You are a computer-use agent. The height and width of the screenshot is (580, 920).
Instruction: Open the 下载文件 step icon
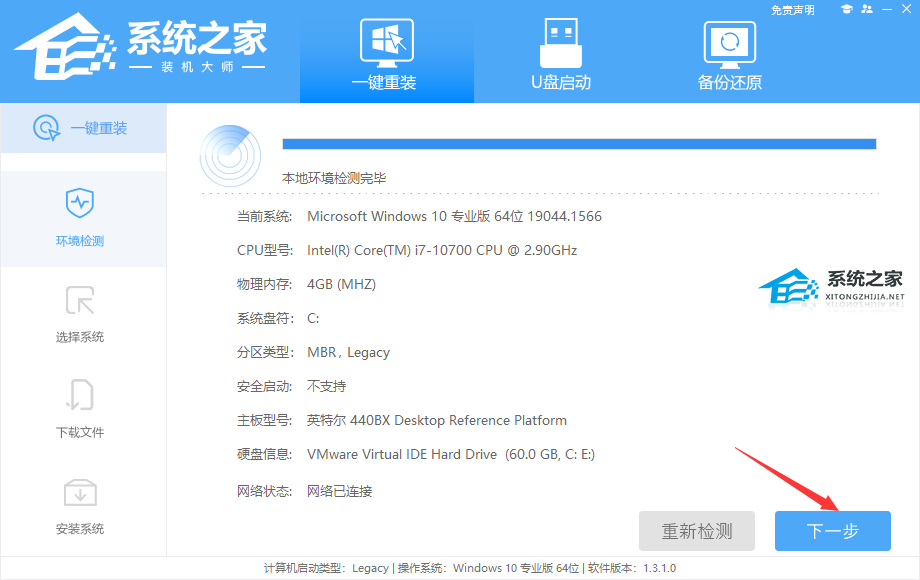click(80, 395)
